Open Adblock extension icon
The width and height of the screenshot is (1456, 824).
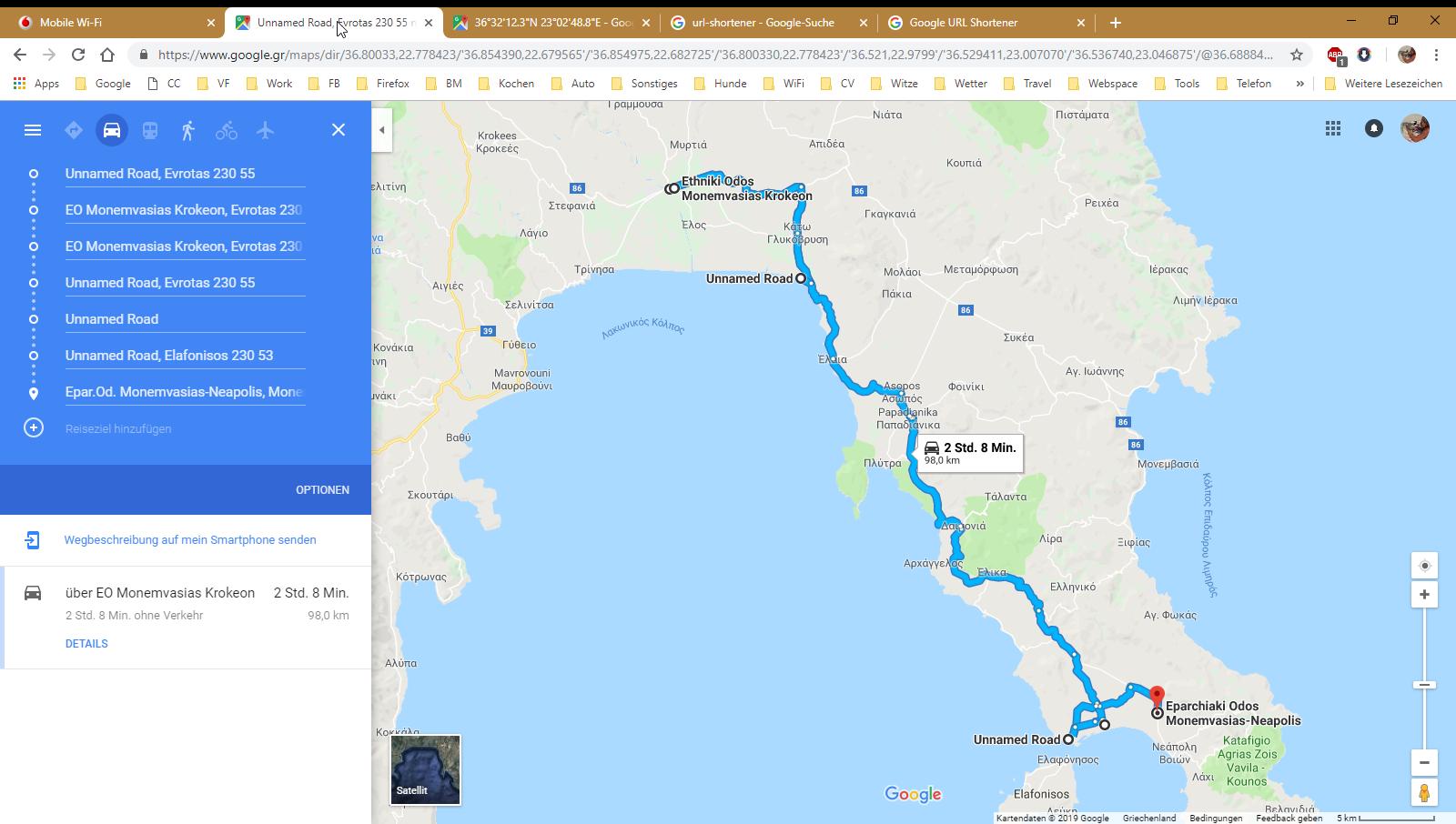[1335, 55]
